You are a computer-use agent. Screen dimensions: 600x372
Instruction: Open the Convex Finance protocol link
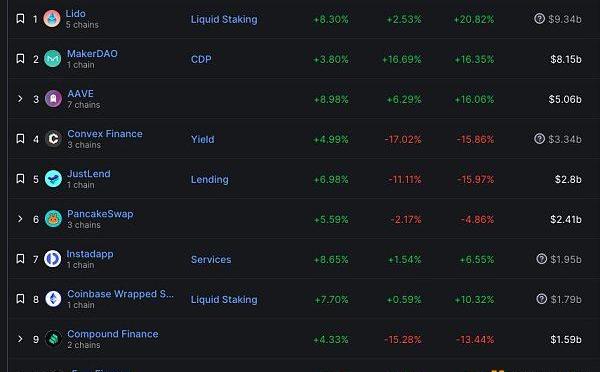pos(105,134)
